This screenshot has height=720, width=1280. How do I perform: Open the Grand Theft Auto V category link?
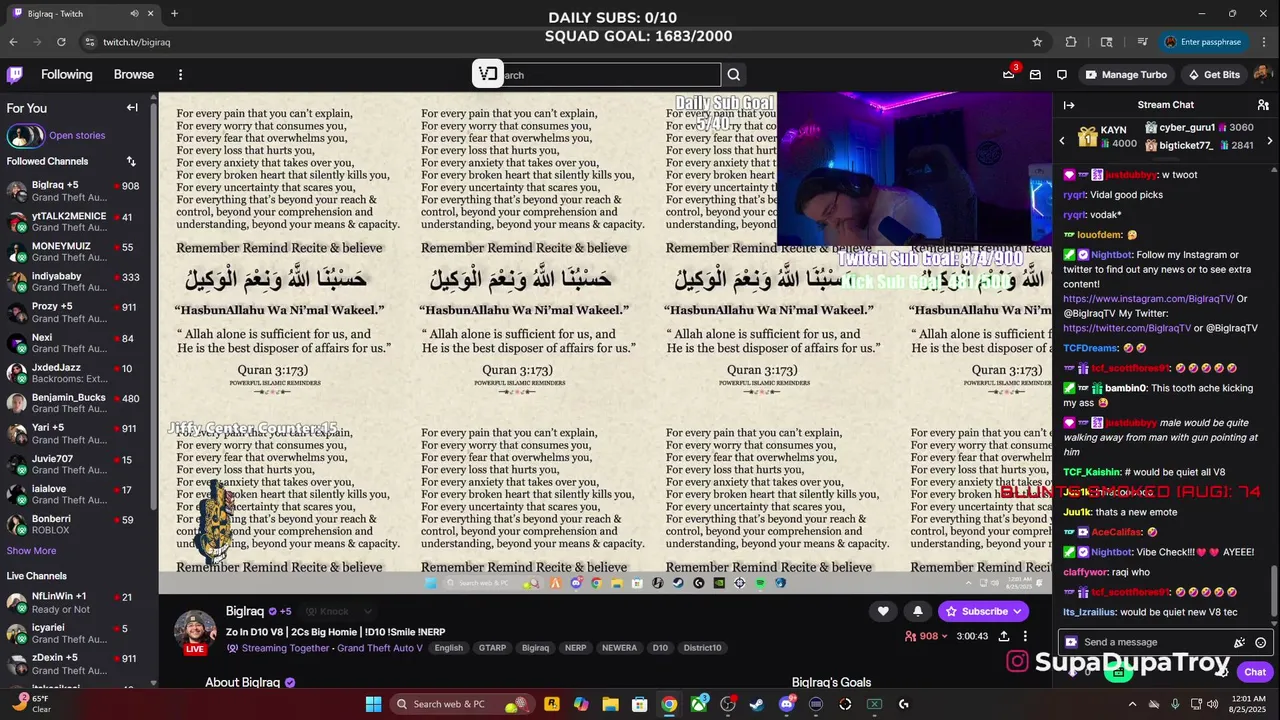coord(381,648)
